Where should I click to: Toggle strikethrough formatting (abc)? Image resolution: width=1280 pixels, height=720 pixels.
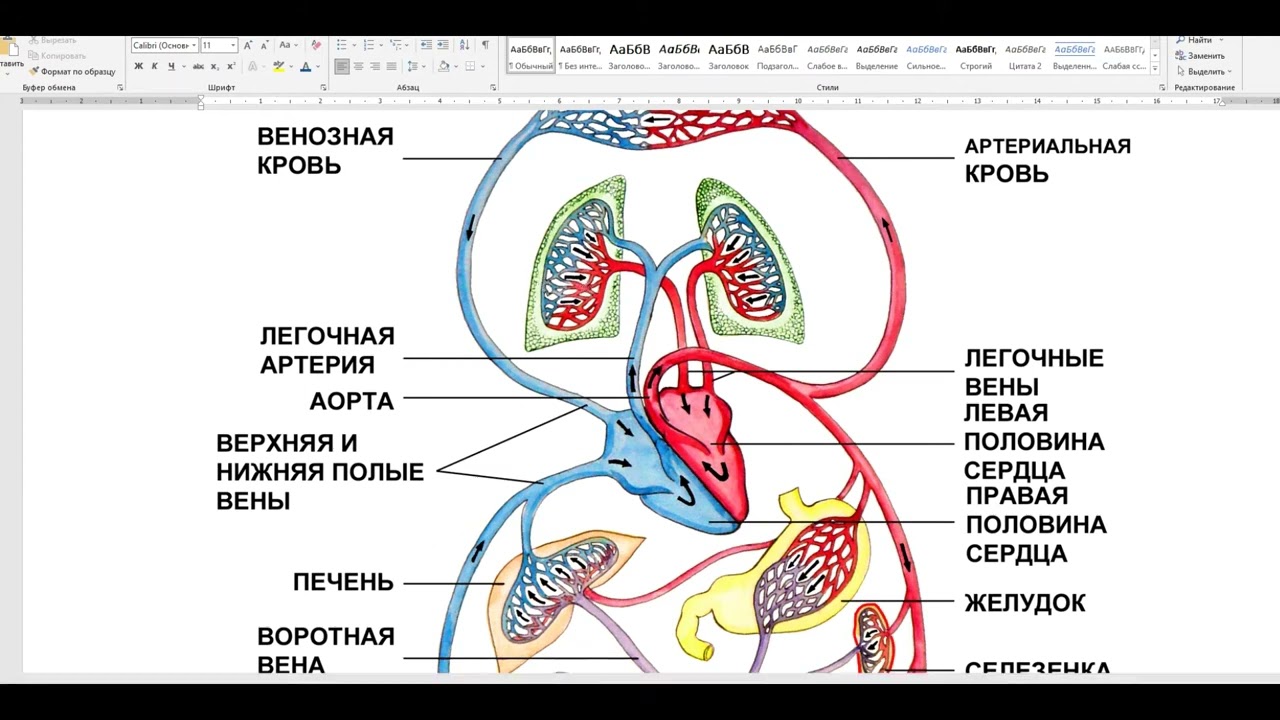(x=198, y=66)
